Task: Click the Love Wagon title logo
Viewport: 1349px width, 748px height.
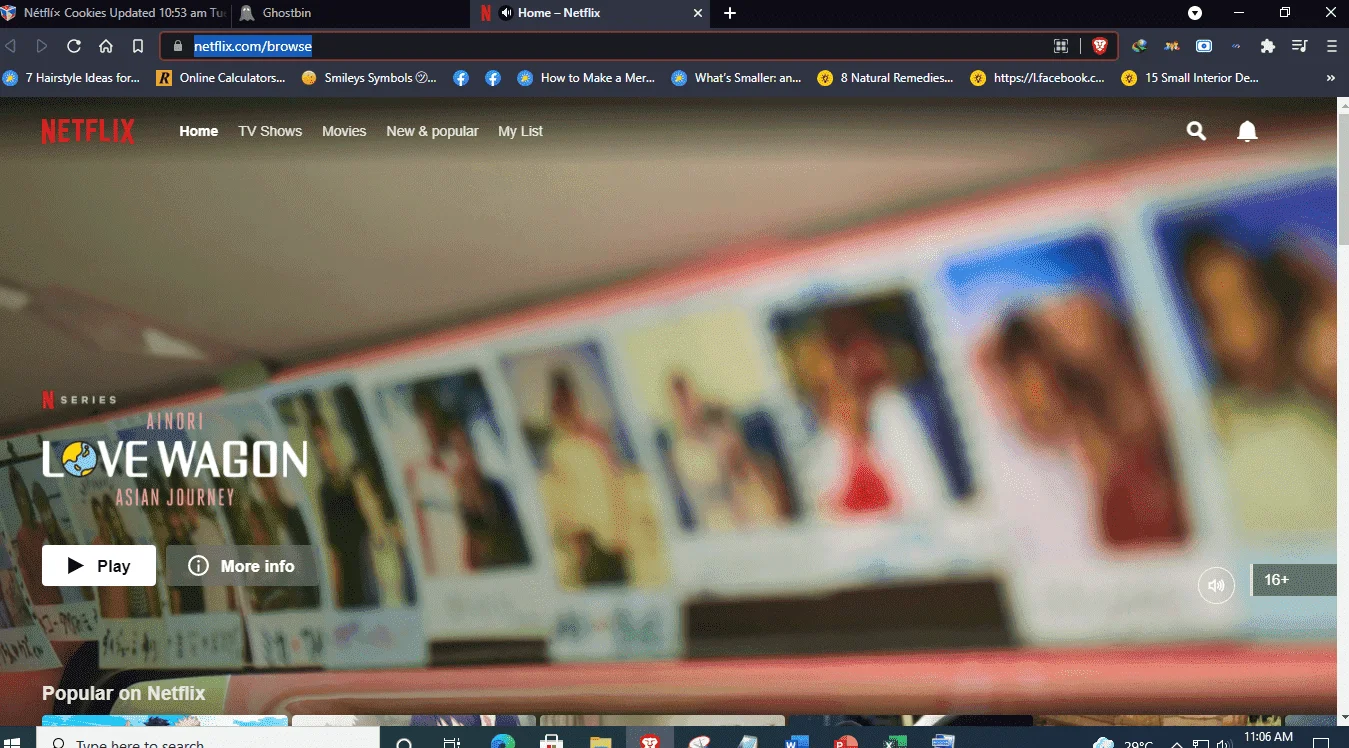Action: pyautogui.click(x=175, y=460)
